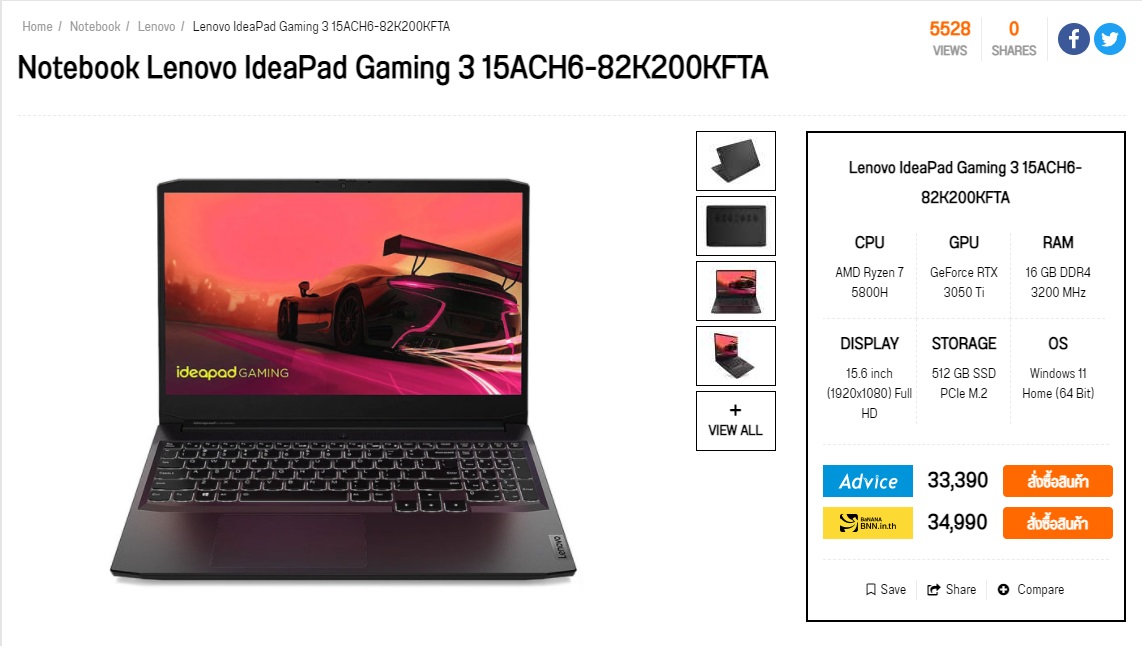Screen dimensions: 1142x646
Task: Click the product name in spec box
Action: (965, 182)
